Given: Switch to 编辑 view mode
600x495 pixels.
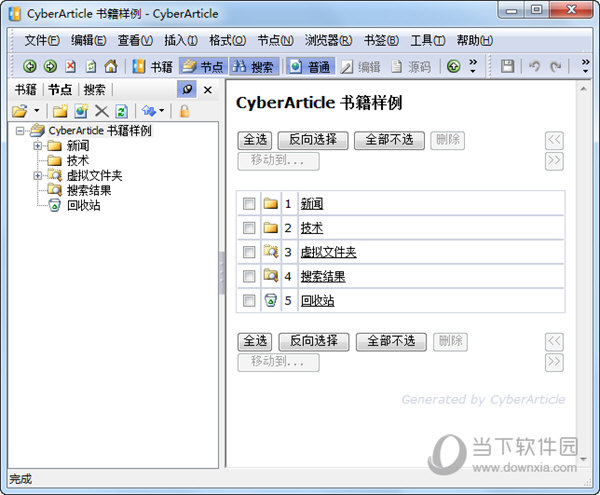Looking at the screenshot, I should (x=360, y=67).
